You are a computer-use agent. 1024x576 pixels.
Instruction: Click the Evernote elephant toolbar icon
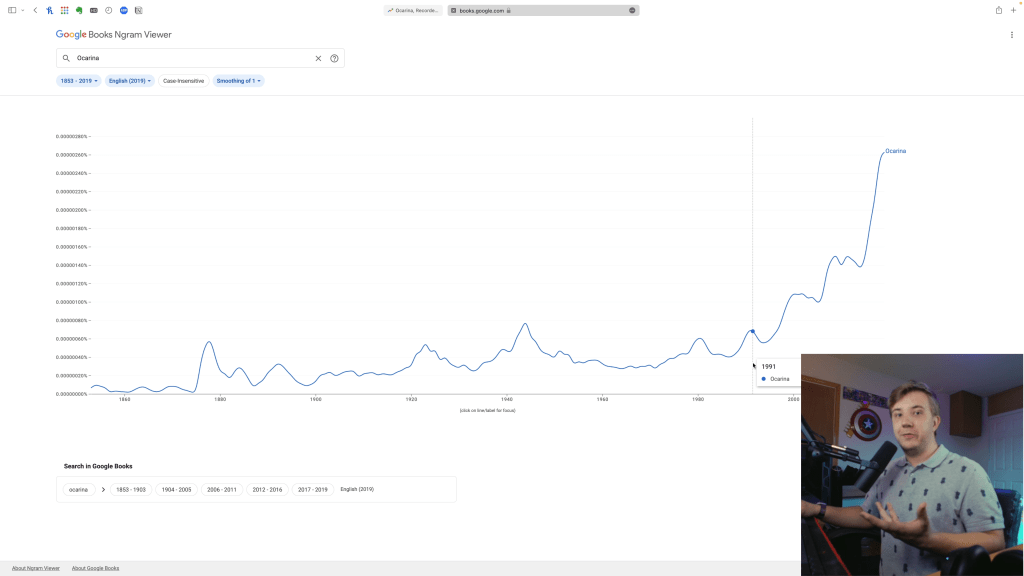(x=79, y=10)
